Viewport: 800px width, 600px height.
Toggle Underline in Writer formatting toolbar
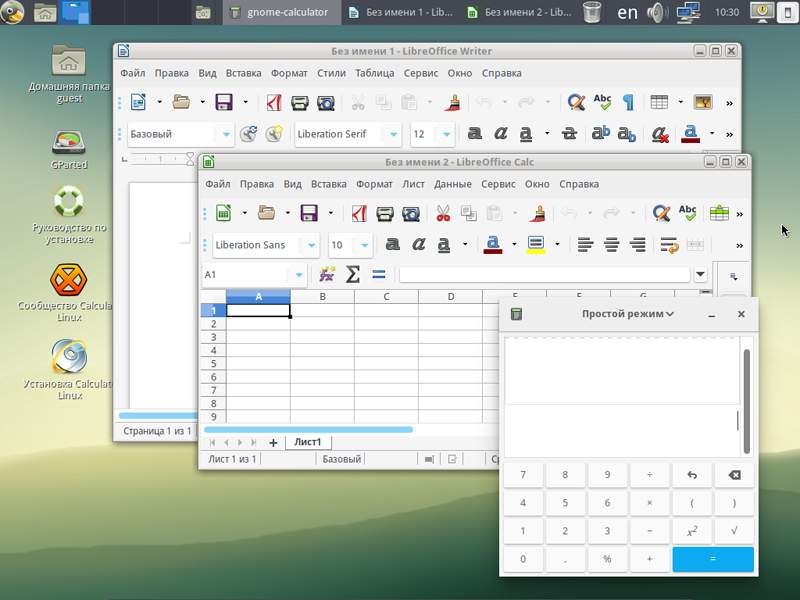[526, 134]
